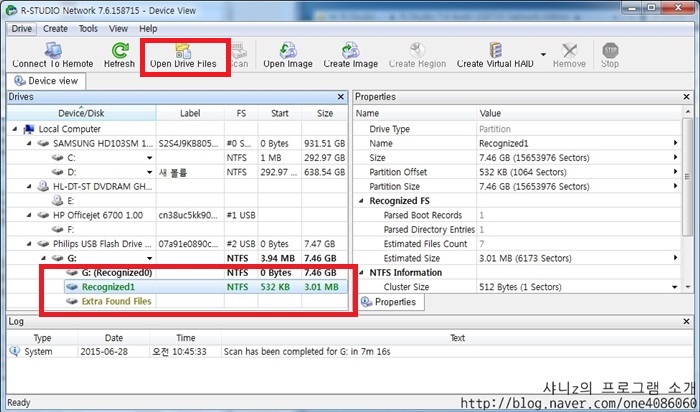Select the E: optical drive row
The width and height of the screenshot is (700, 412).
[178, 201]
